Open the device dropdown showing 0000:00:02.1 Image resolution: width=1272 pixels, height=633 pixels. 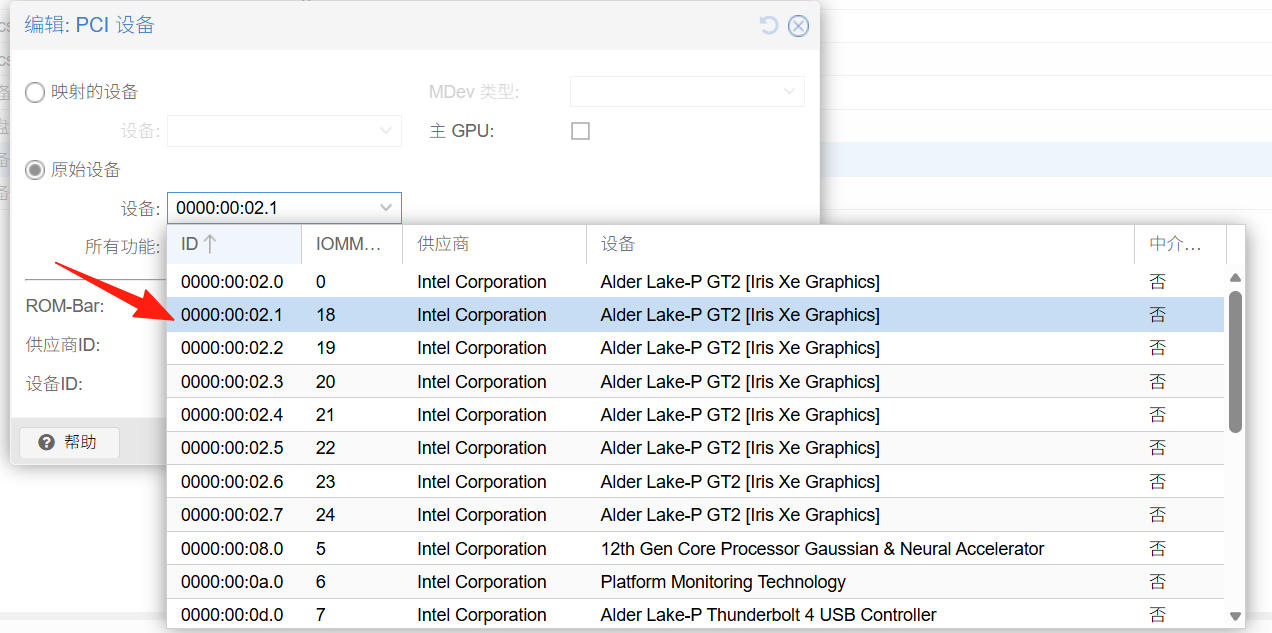[284, 208]
